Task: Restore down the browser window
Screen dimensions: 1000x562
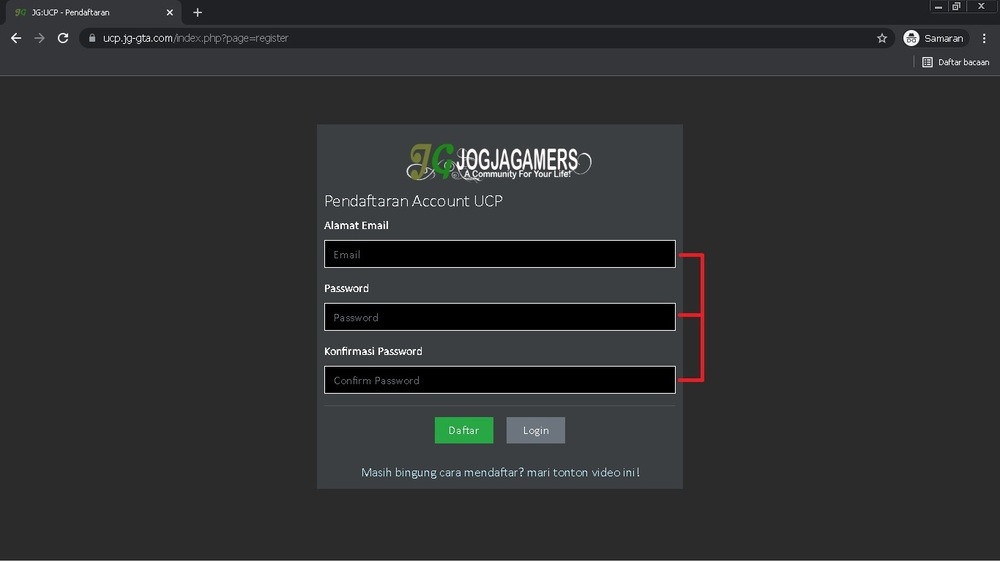Action: [956, 6]
